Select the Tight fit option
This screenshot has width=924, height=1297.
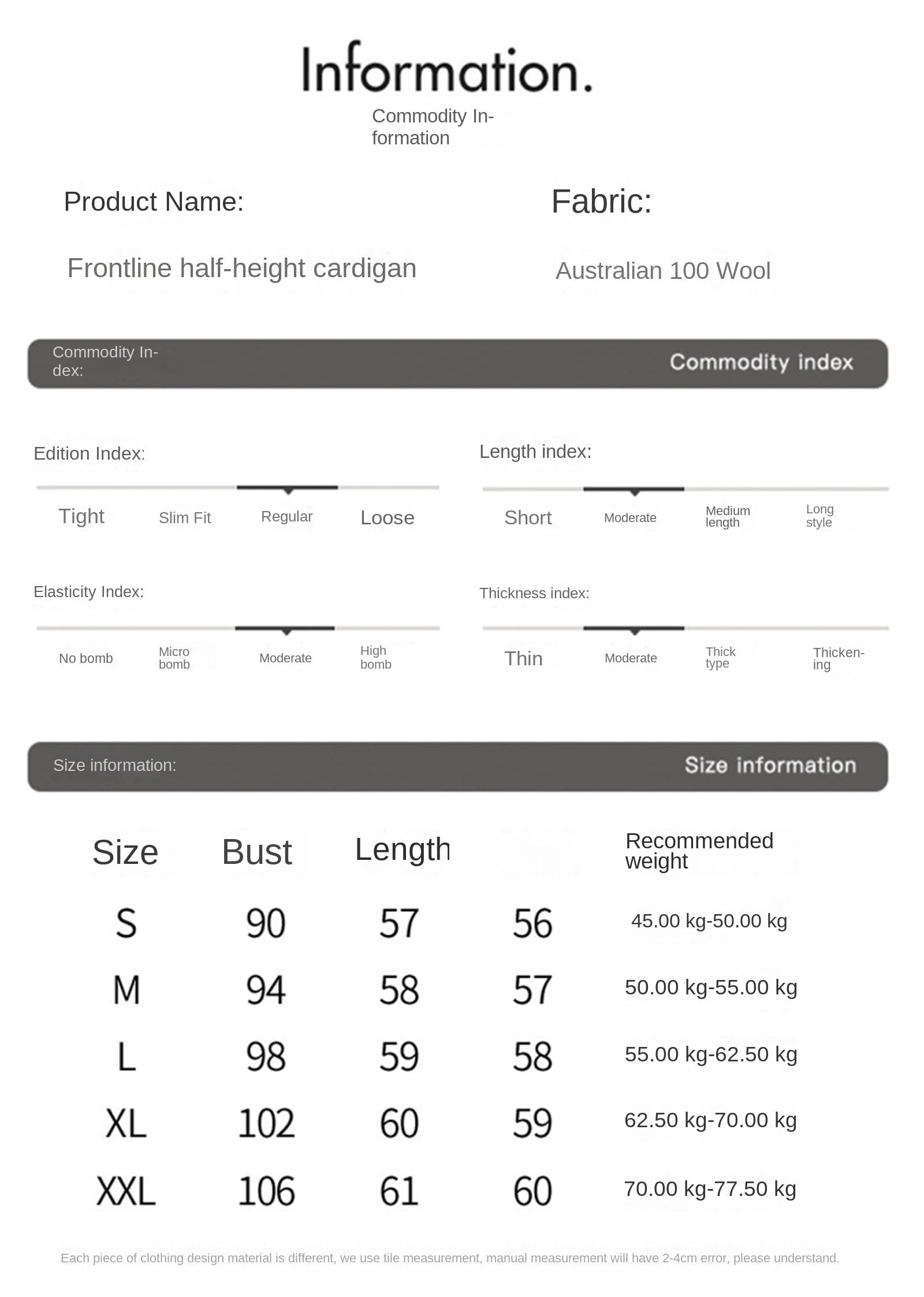[81, 516]
